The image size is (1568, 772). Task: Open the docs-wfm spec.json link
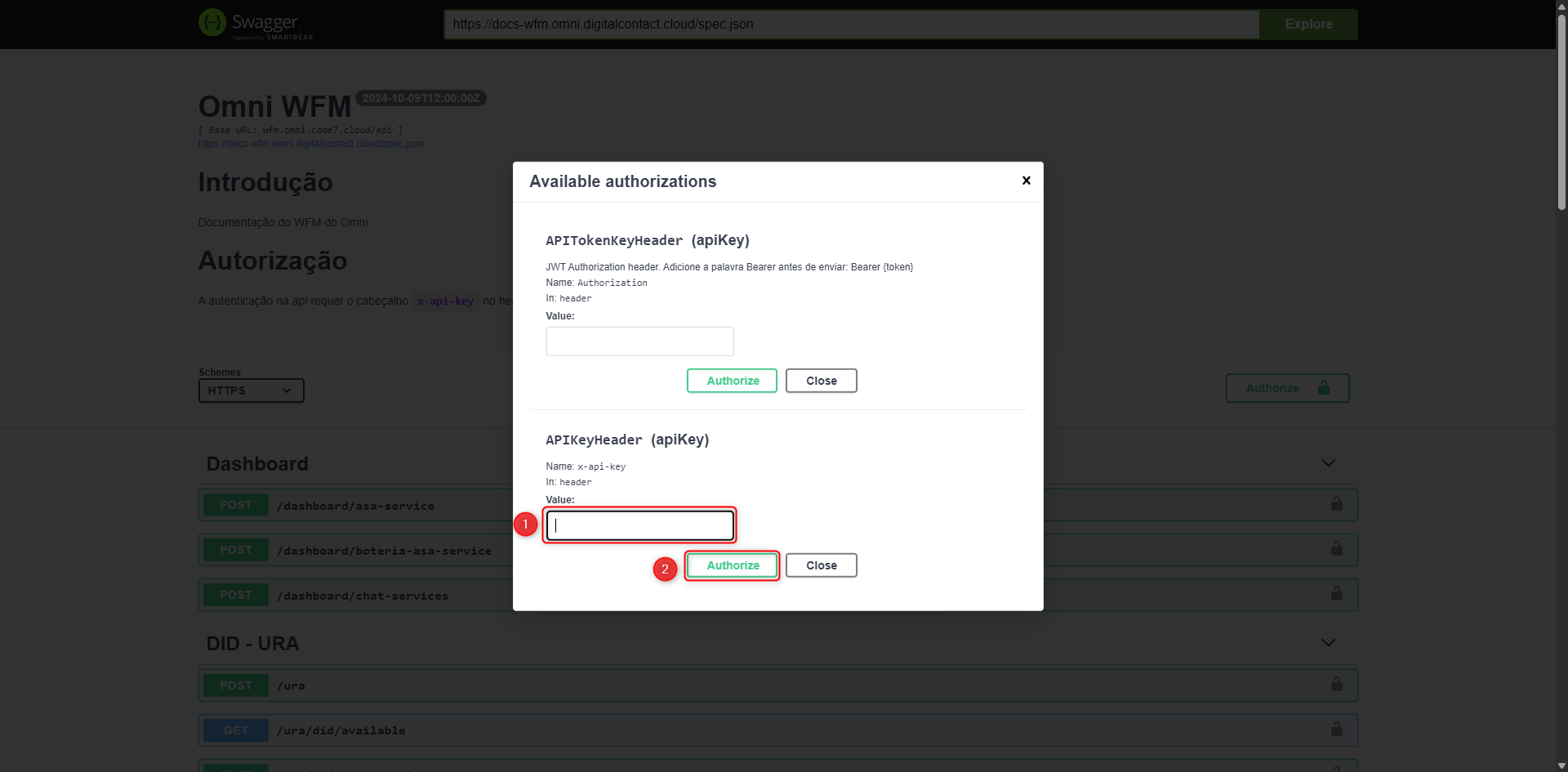310,143
